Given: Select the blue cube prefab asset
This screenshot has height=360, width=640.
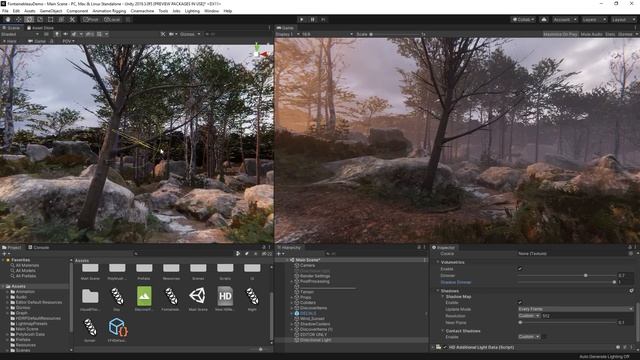Looking at the screenshot, I should 117,330.
